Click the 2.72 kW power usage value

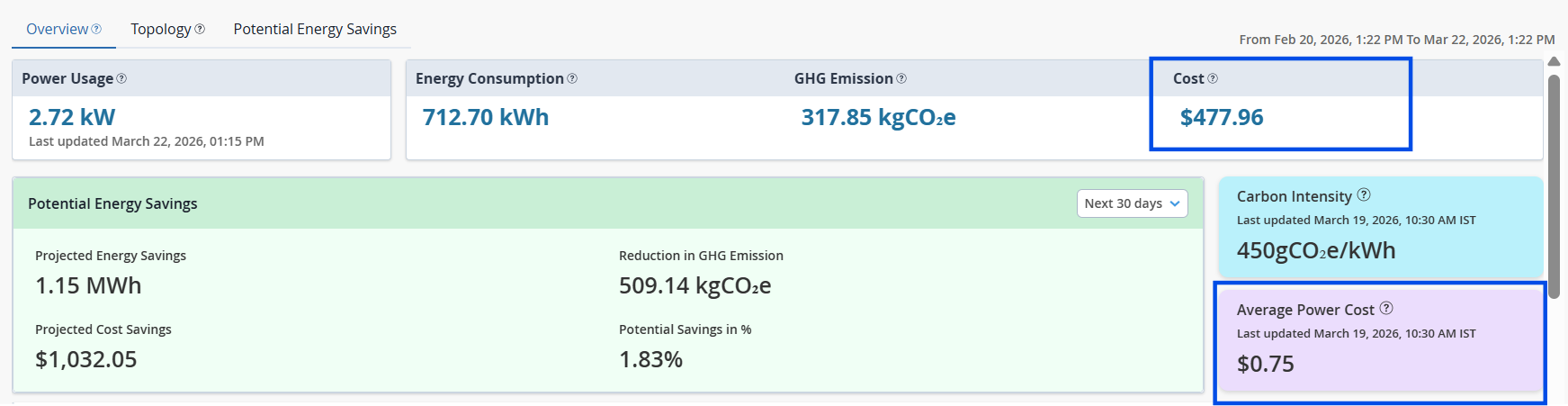(72, 117)
